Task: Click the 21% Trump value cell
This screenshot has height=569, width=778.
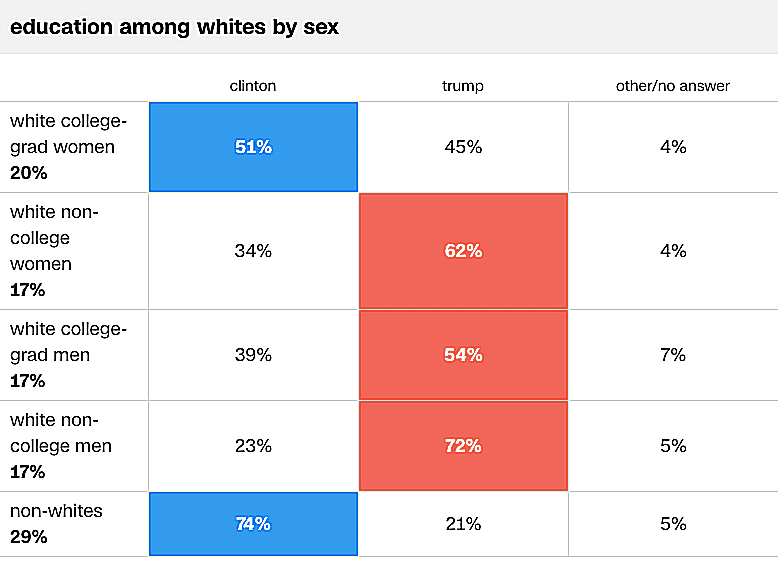Action: click(x=463, y=524)
